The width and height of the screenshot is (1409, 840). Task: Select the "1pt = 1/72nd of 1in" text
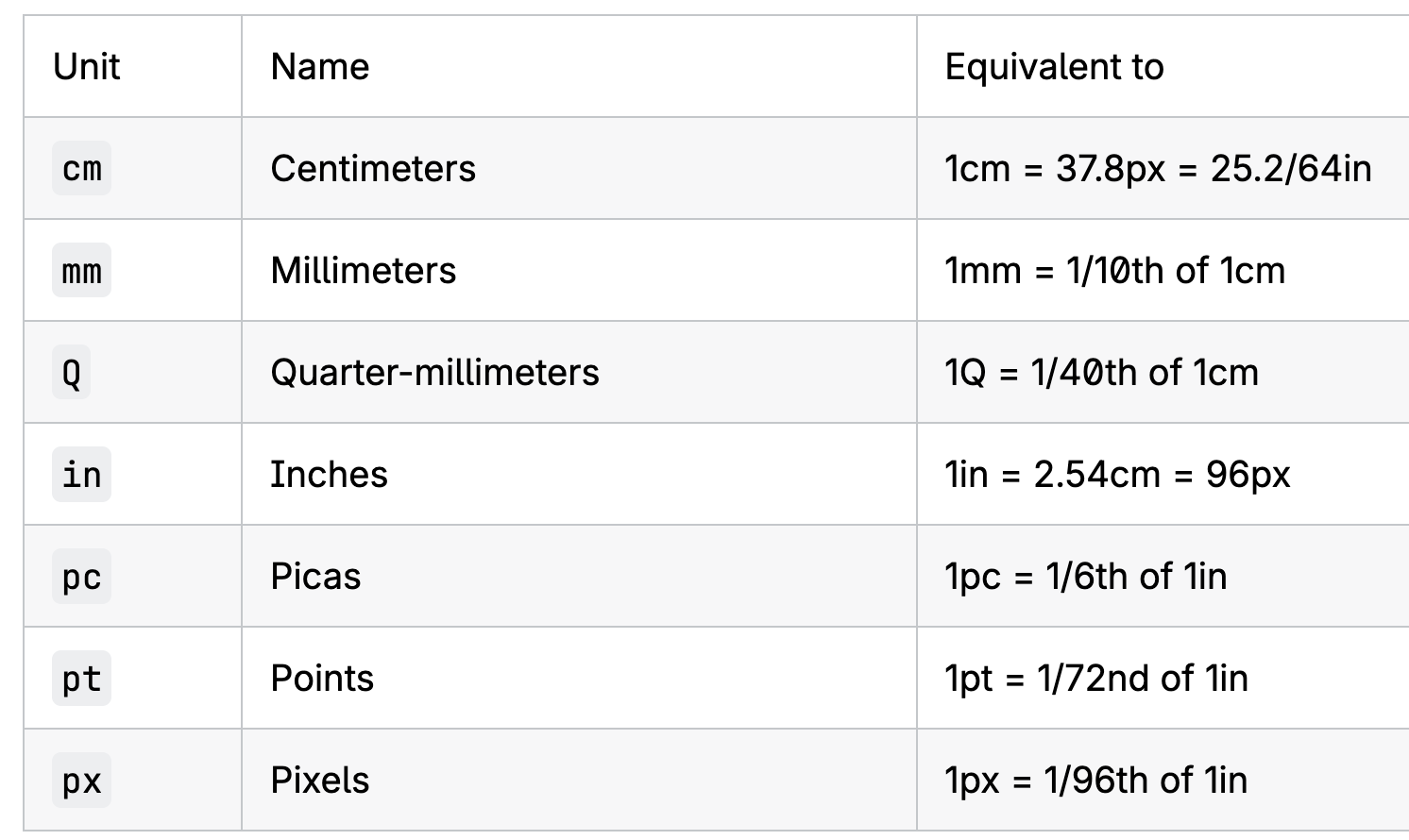click(x=1096, y=679)
